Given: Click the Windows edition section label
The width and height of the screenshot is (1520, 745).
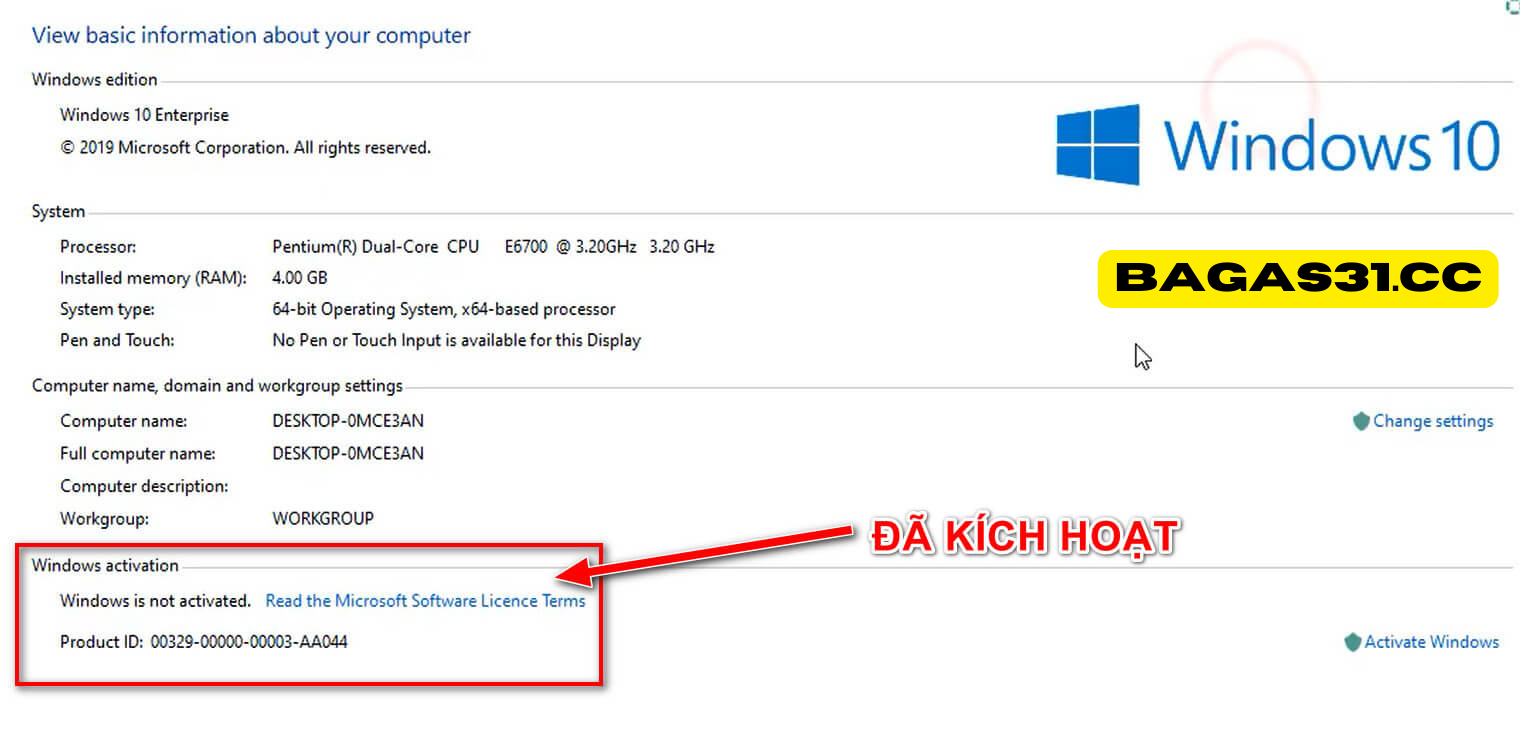Looking at the screenshot, I should pos(95,80).
